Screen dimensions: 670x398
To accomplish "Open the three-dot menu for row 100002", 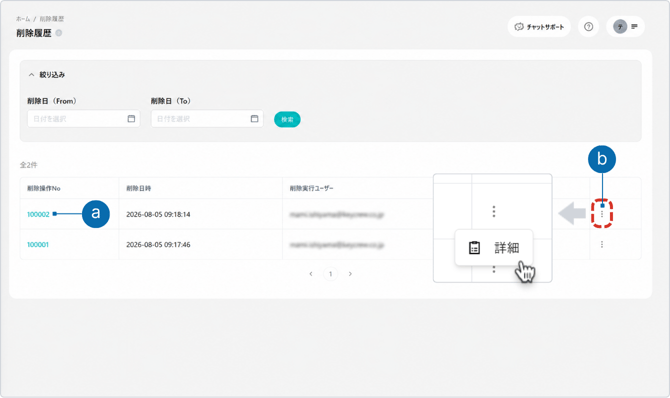I will [602, 213].
